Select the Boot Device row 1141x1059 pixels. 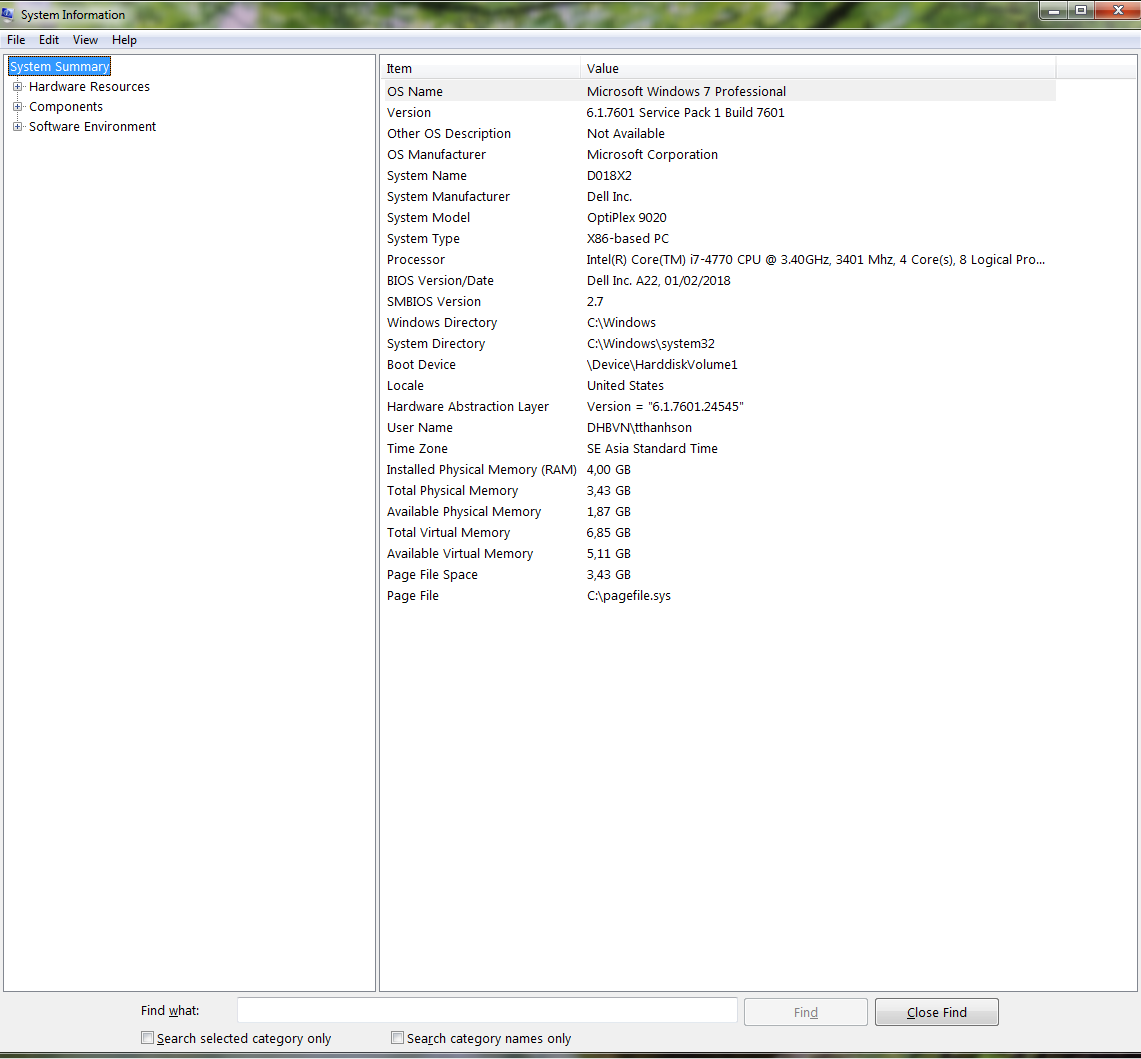tap(719, 365)
